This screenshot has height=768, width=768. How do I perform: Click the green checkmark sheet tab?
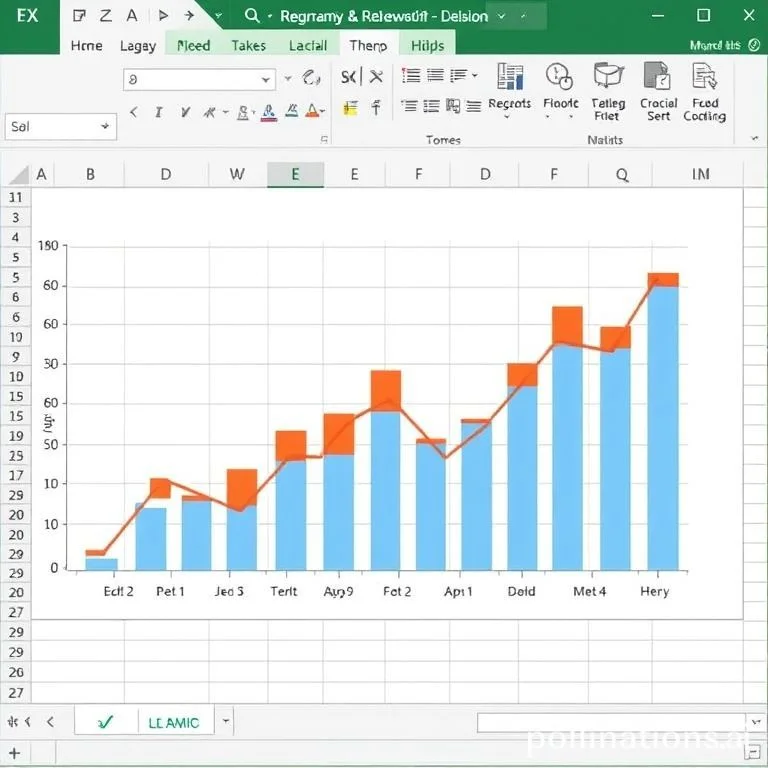(x=105, y=721)
